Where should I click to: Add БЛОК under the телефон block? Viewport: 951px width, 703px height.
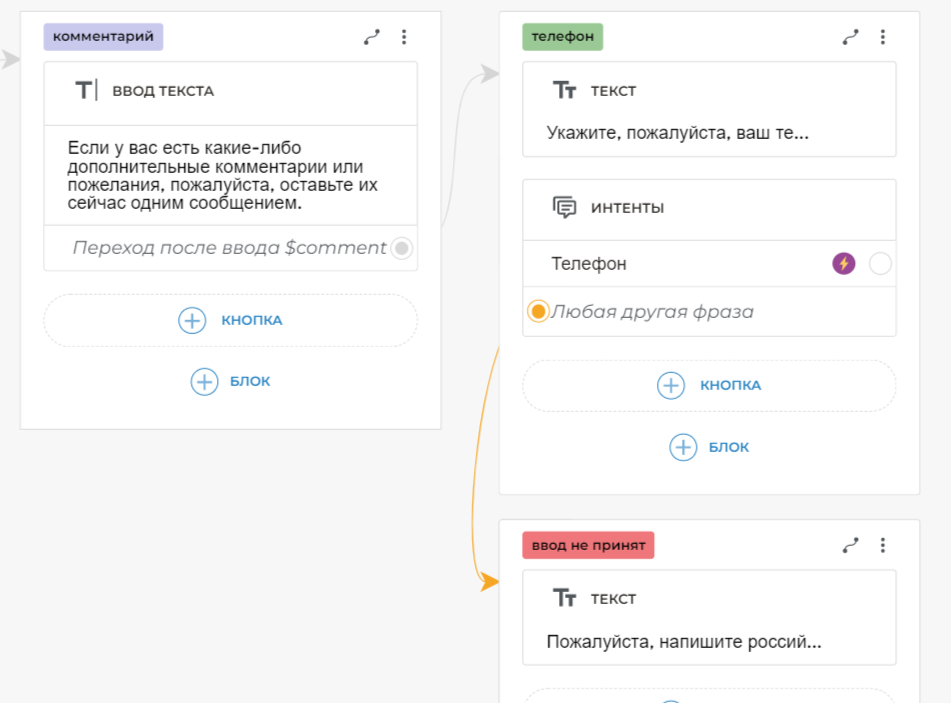click(x=709, y=447)
